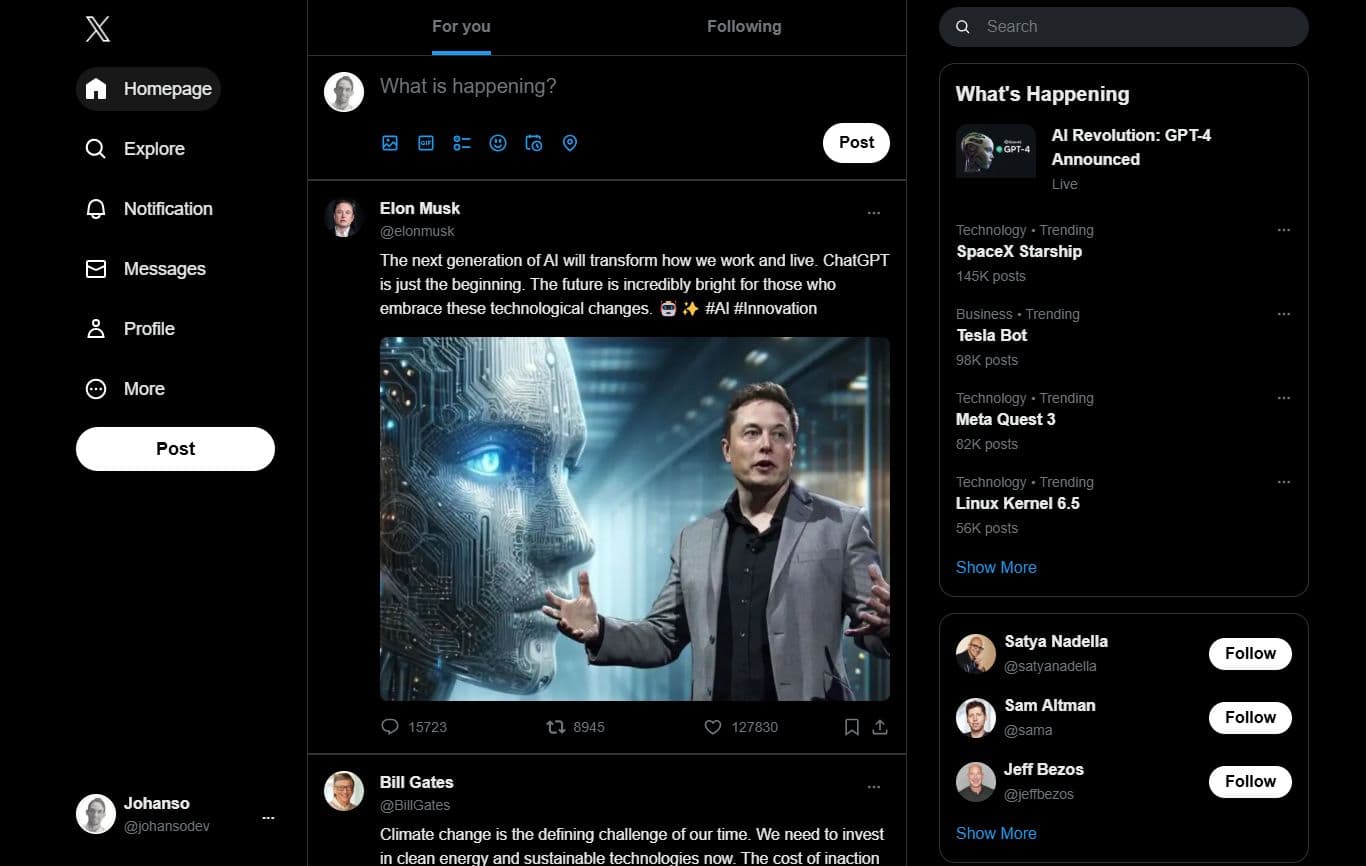
Task: Like Elon Musk's post
Action: (713, 727)
